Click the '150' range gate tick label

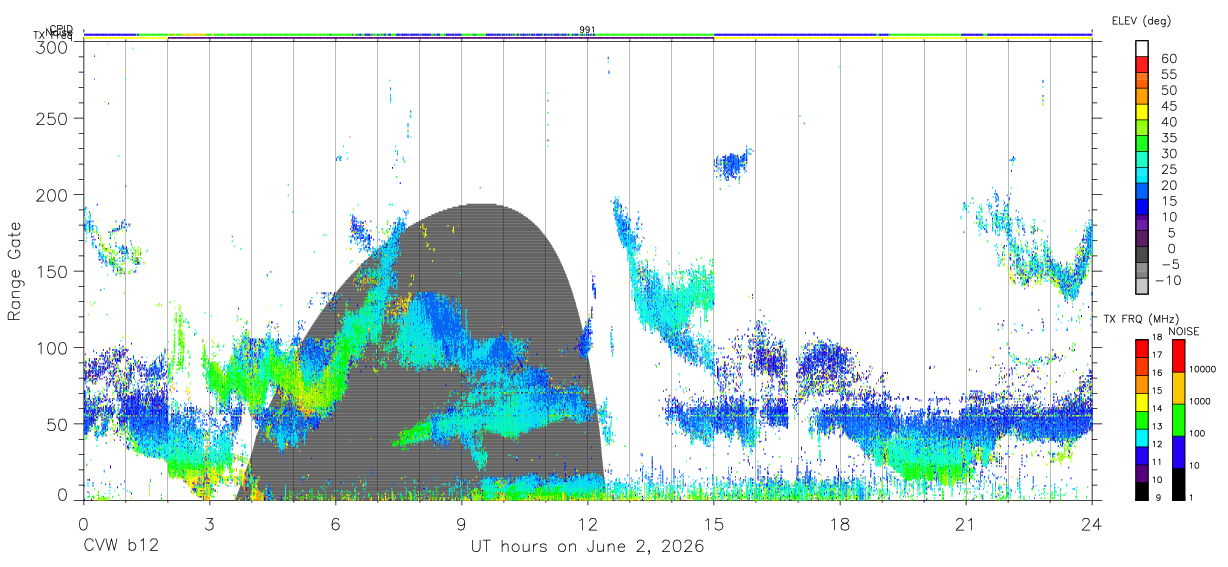pos(52,271)
